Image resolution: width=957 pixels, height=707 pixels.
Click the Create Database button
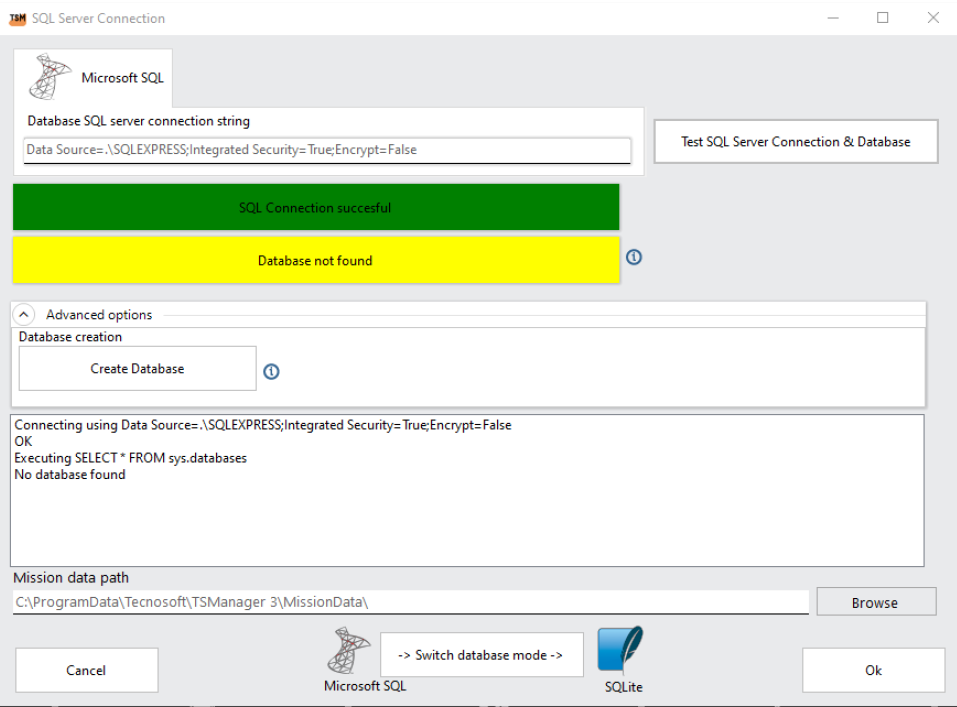point(138,369)
